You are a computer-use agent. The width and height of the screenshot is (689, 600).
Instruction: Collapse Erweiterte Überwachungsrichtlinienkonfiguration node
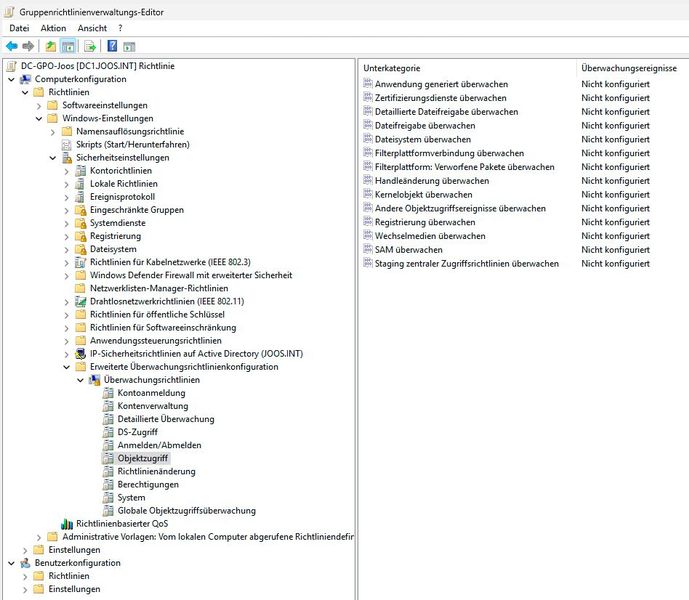click(66, 367)
